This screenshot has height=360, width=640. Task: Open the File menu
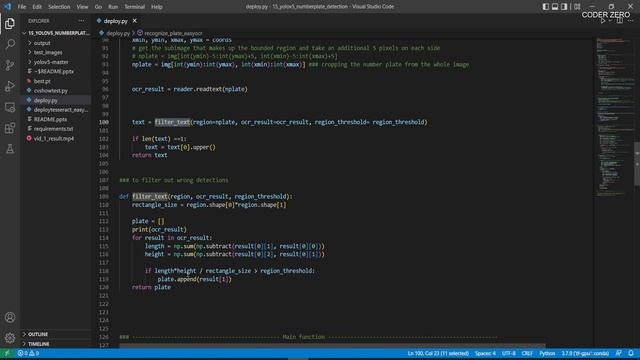tap(22, 7)
